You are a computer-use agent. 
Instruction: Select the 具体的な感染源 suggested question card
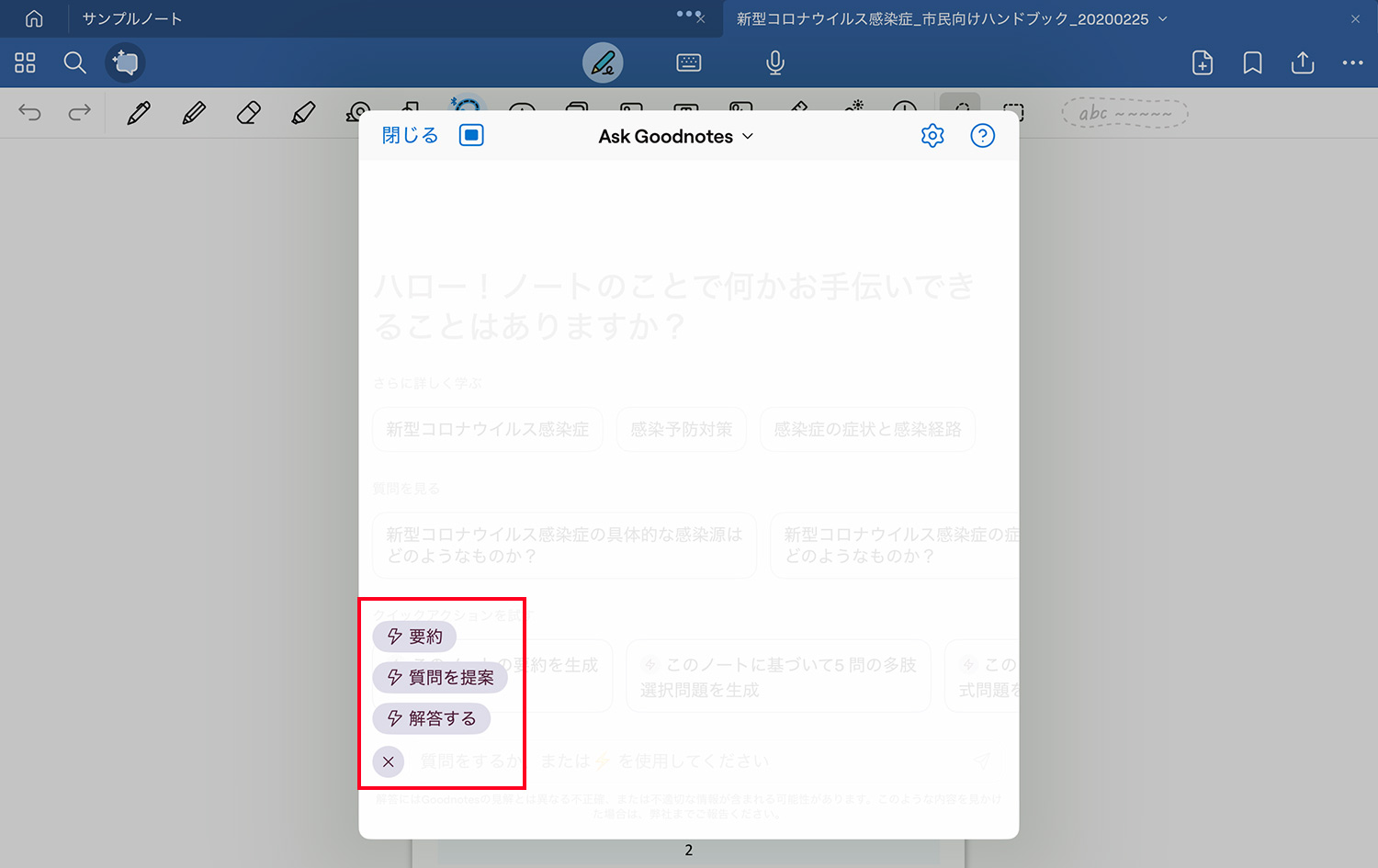click(x=564, y=546)
